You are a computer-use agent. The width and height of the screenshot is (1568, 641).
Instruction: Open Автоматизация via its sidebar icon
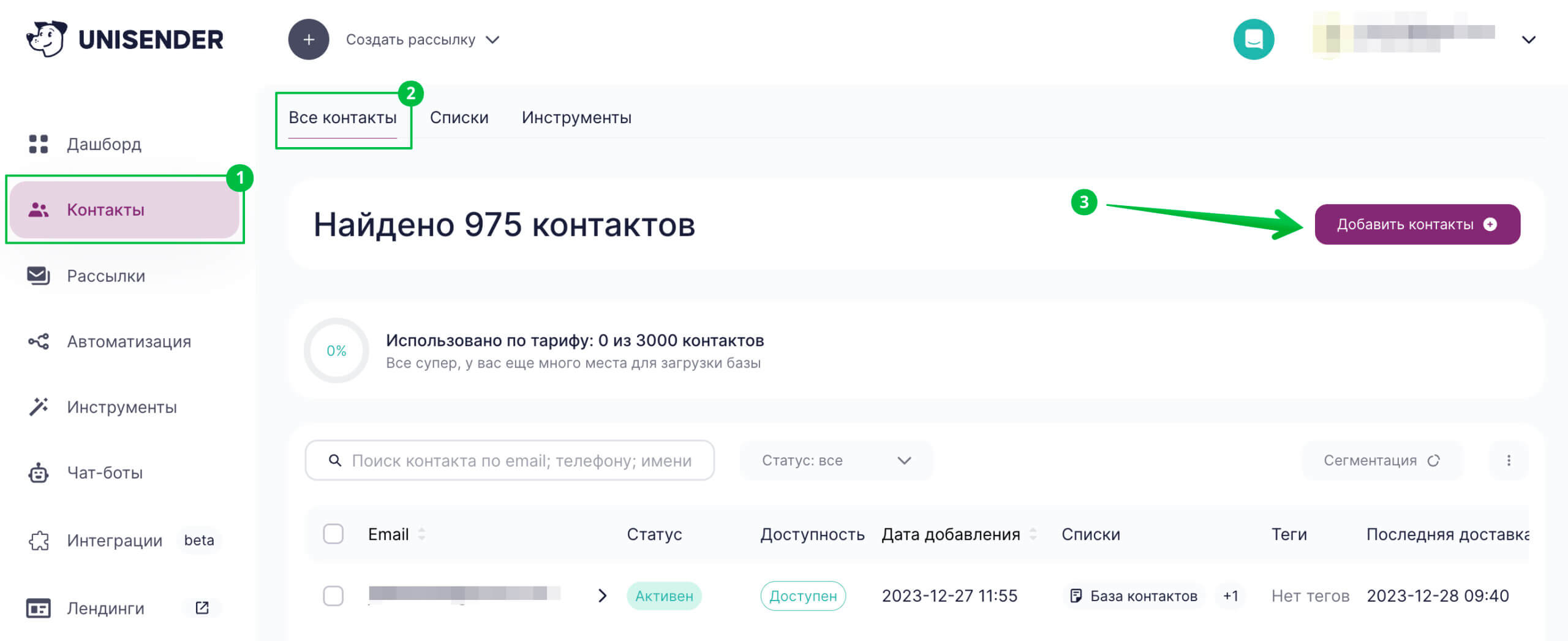pos(39,341)
